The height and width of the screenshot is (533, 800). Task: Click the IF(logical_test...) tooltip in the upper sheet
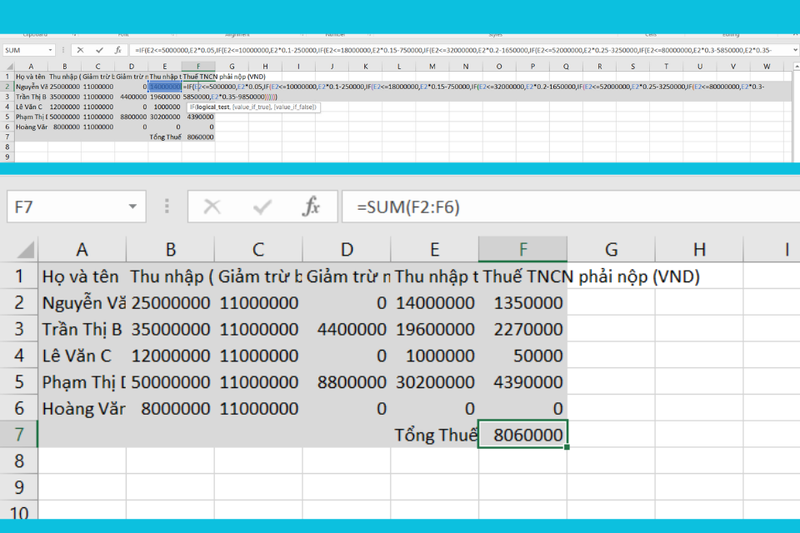[x=254, y=107]
